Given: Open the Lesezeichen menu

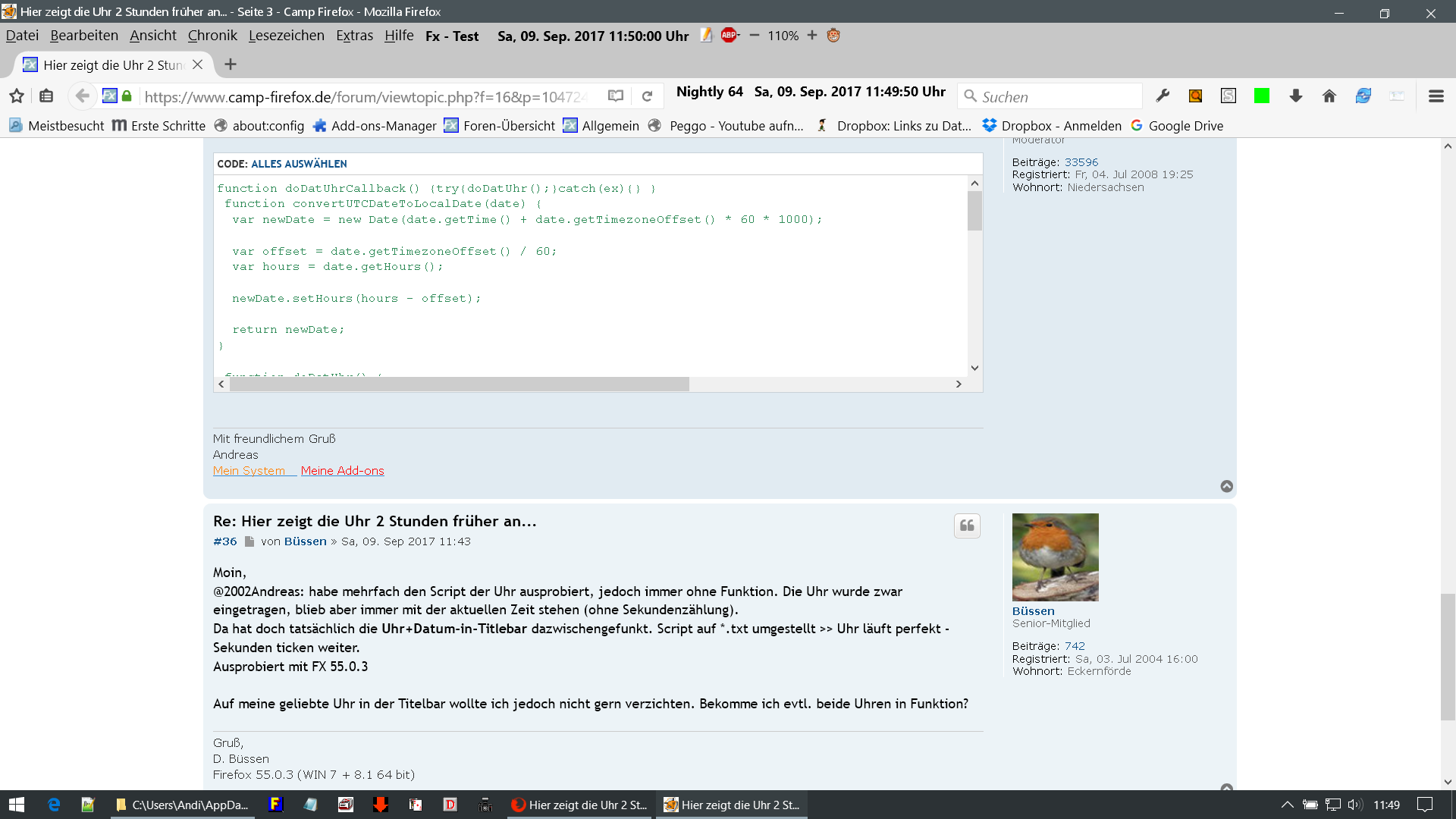Looking at the screenshot, I should 286,36.
